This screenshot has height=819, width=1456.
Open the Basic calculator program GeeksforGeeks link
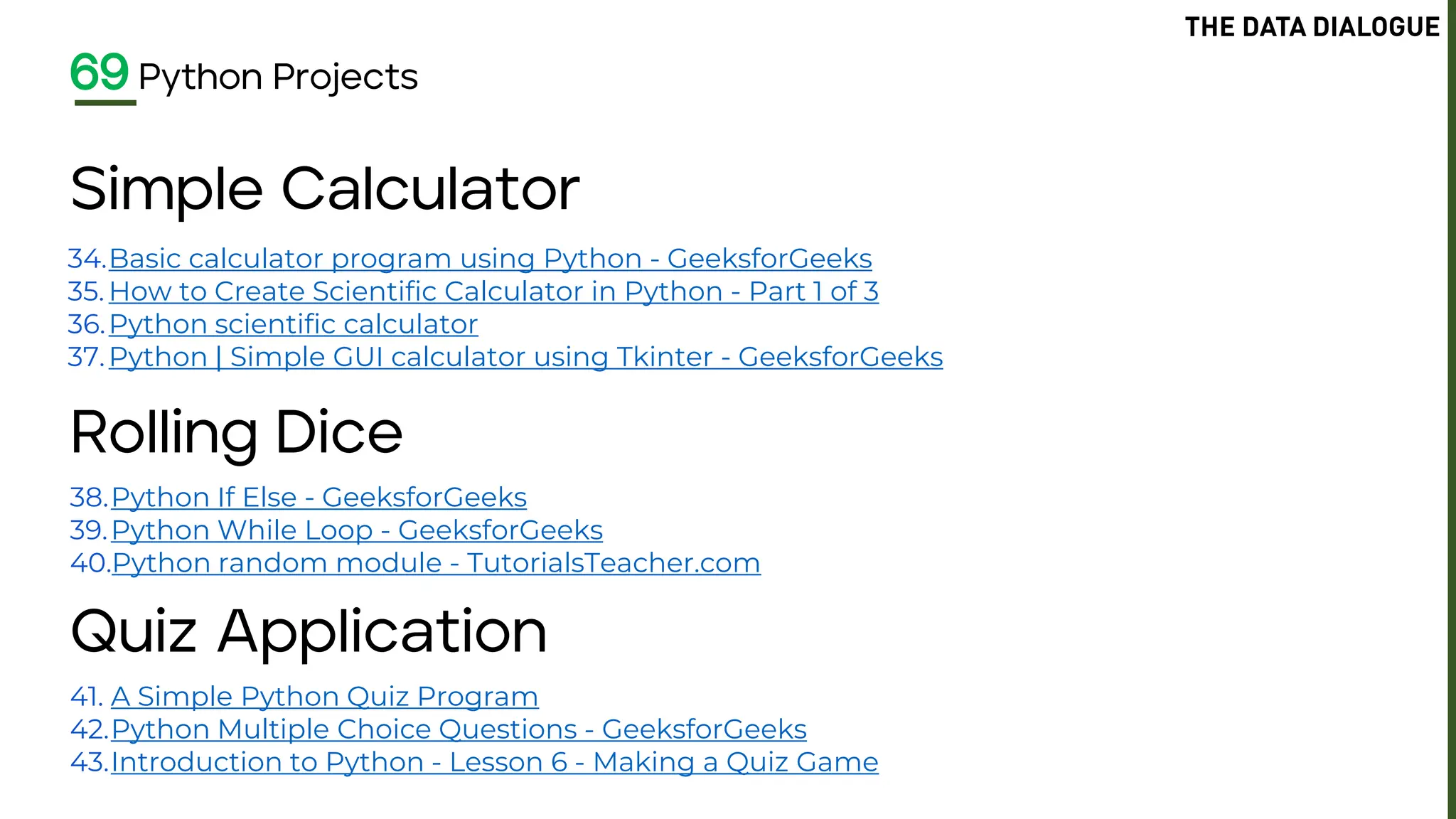pos(490,259)
